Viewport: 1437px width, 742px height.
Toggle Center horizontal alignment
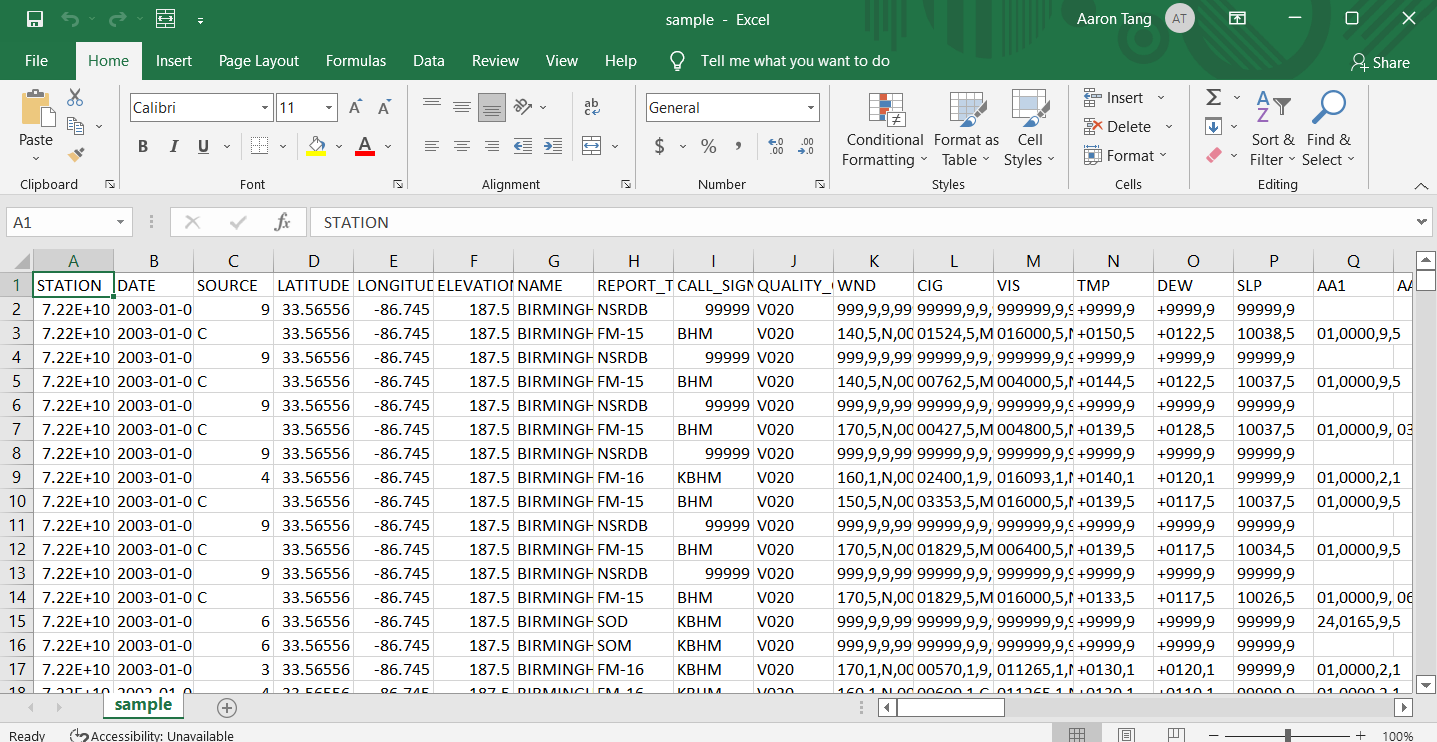coord(461,146)
